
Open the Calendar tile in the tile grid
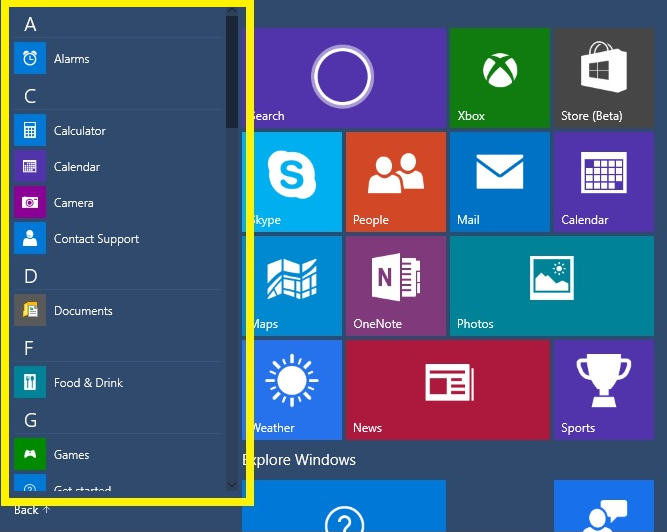(604, 182)
